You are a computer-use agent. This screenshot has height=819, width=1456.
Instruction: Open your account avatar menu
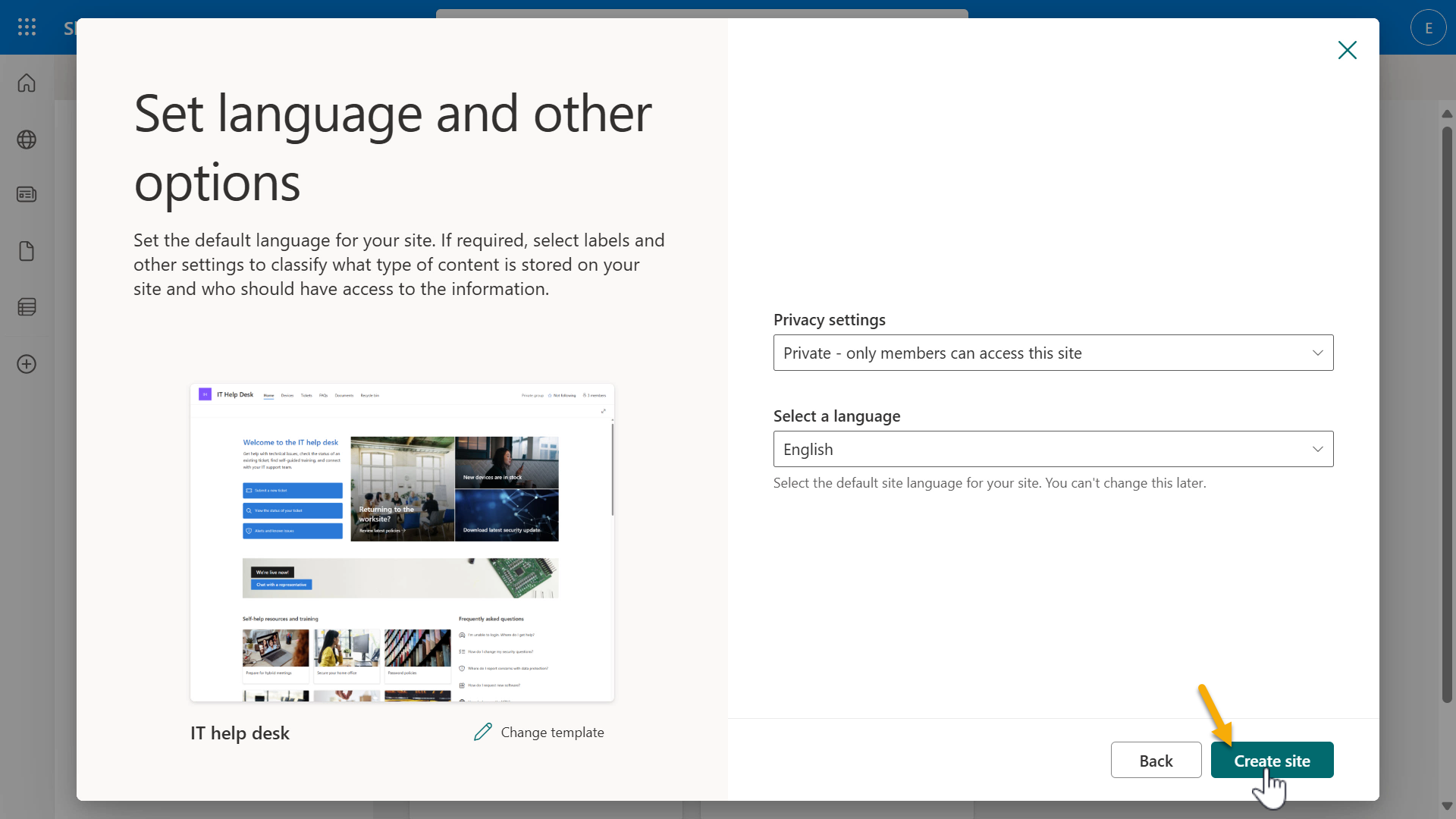coord(1428,27)
